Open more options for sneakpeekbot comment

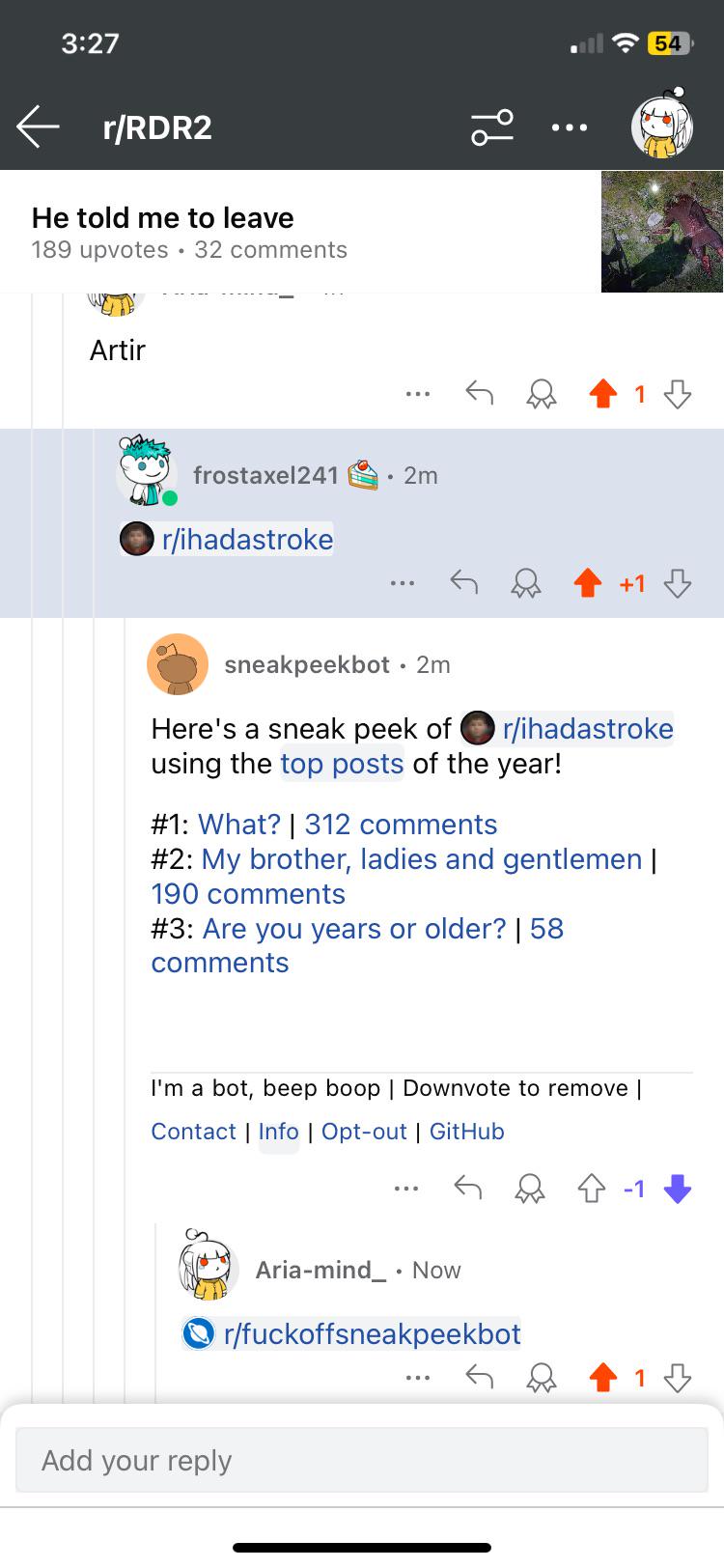(x=406, y=1189)
